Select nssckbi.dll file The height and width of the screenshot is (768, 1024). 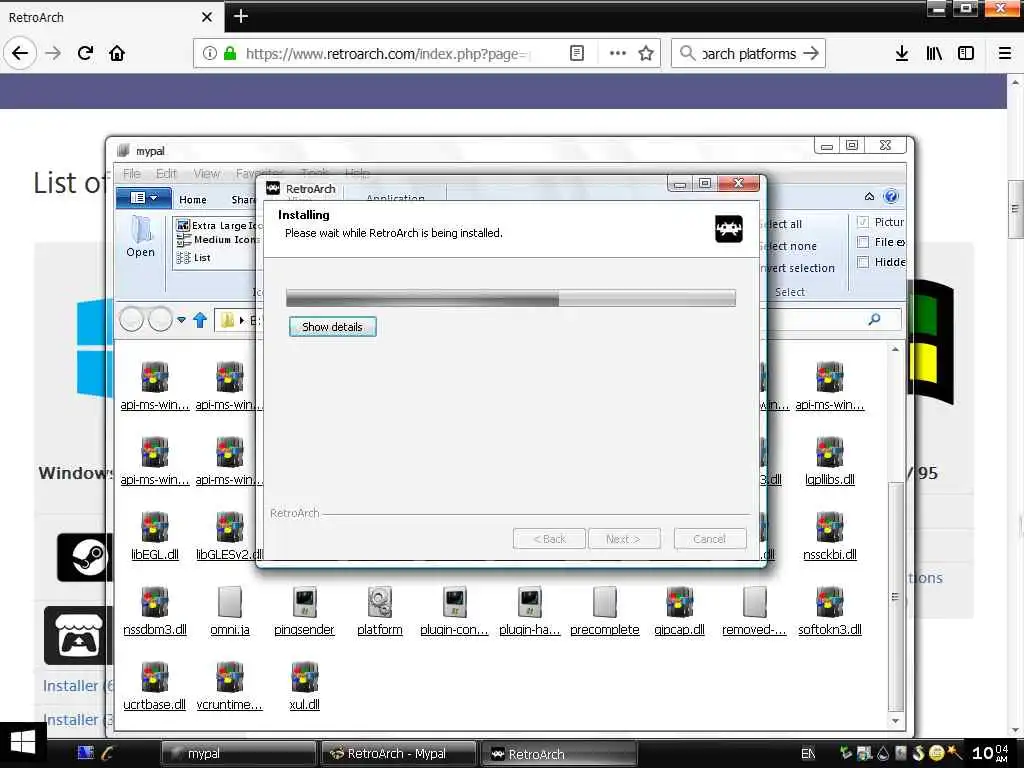click(x=830, y=537)
